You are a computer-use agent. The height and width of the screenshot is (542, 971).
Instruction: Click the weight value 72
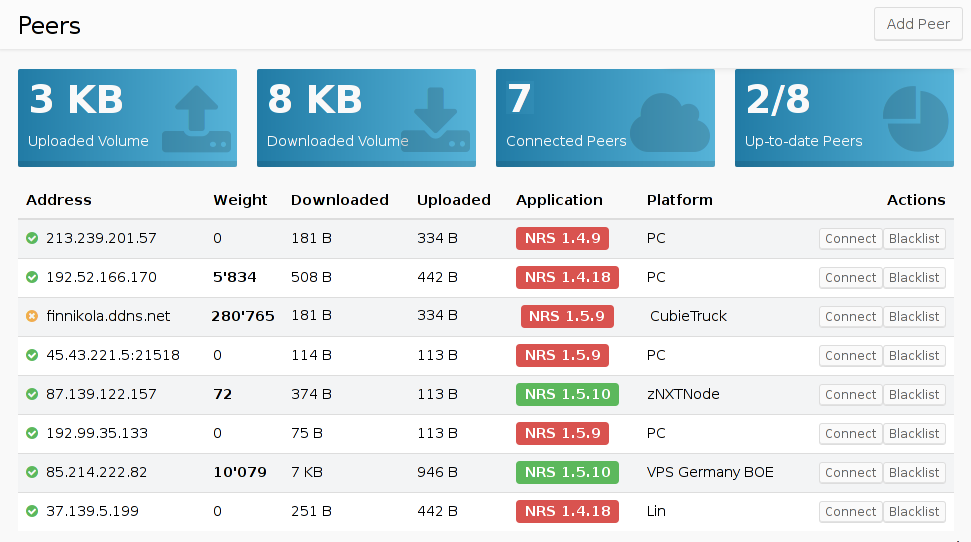[x=222, y=394]
